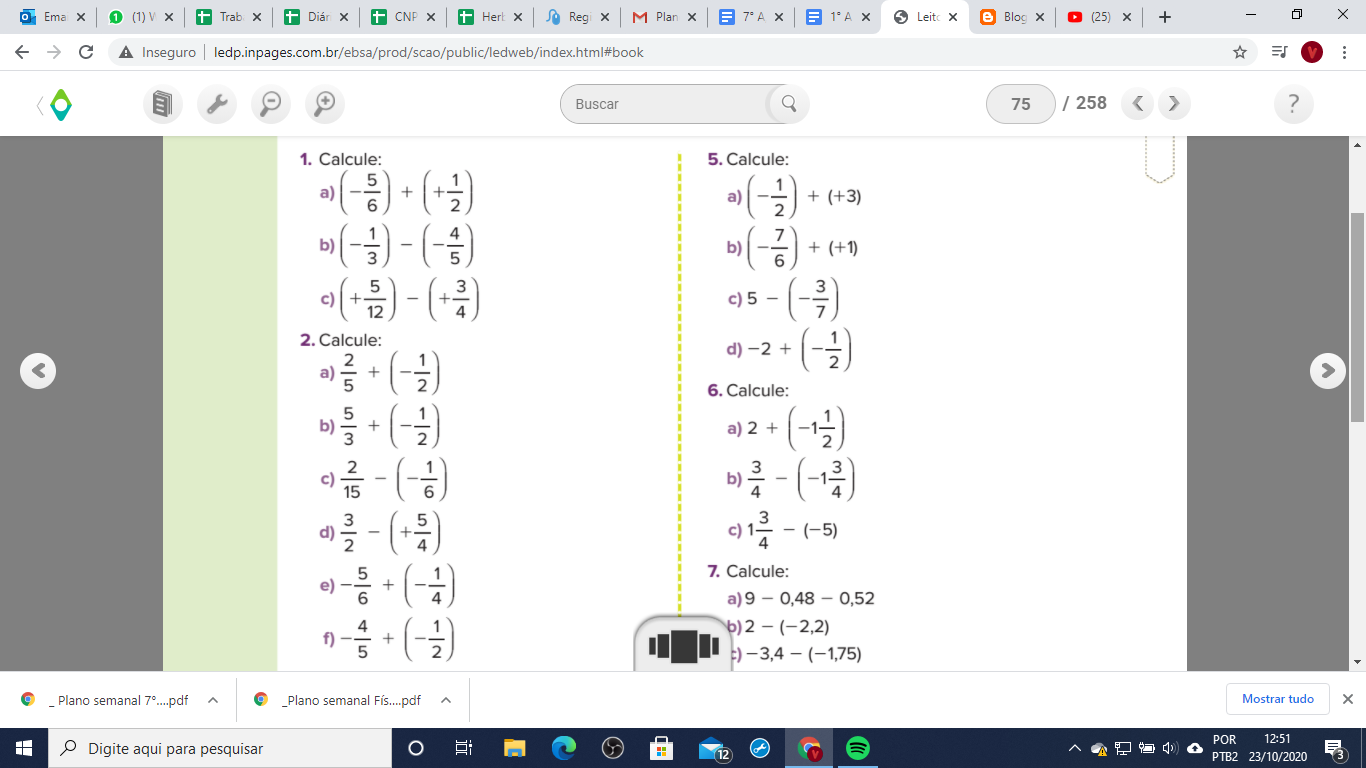
Task: Click the page number 75 field
Action: click(x=1020, y=104)
